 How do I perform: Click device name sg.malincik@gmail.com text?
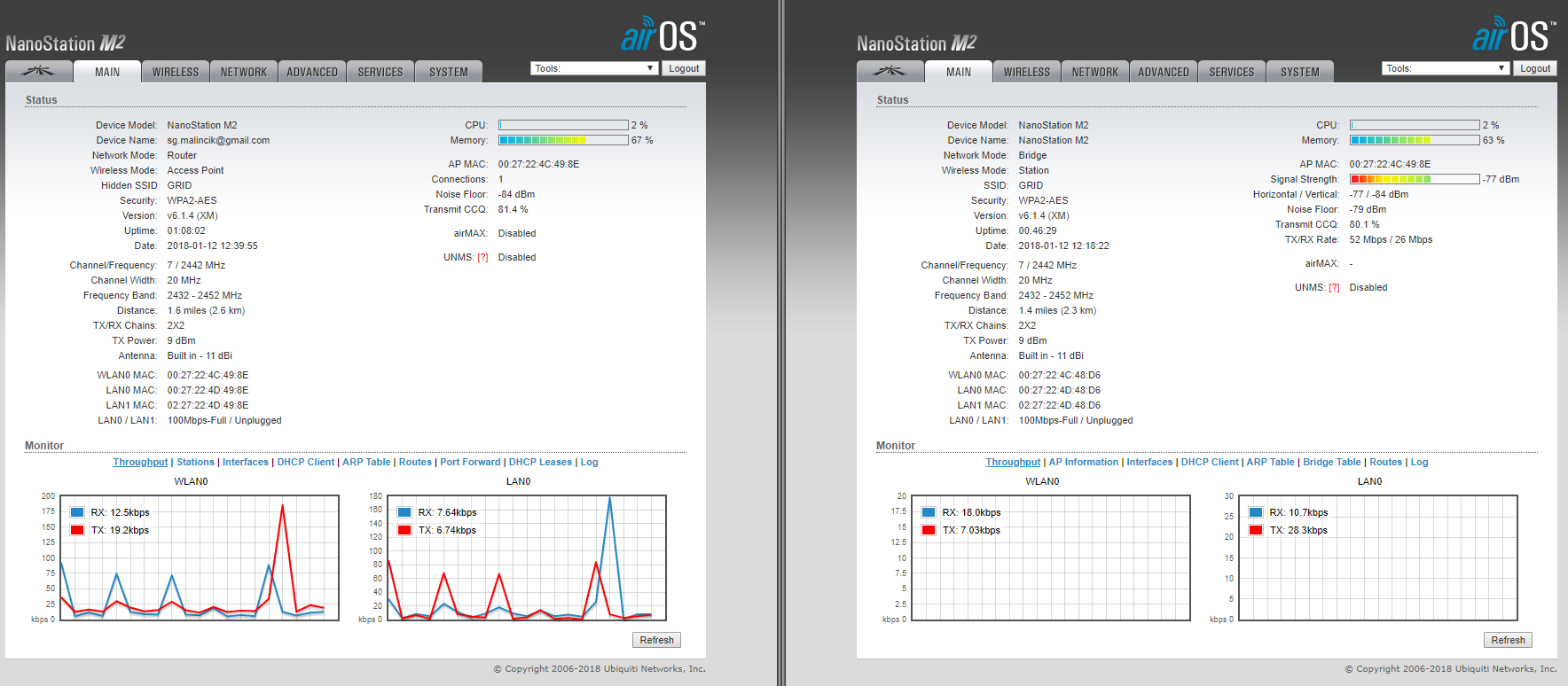[x=218, y=140]
